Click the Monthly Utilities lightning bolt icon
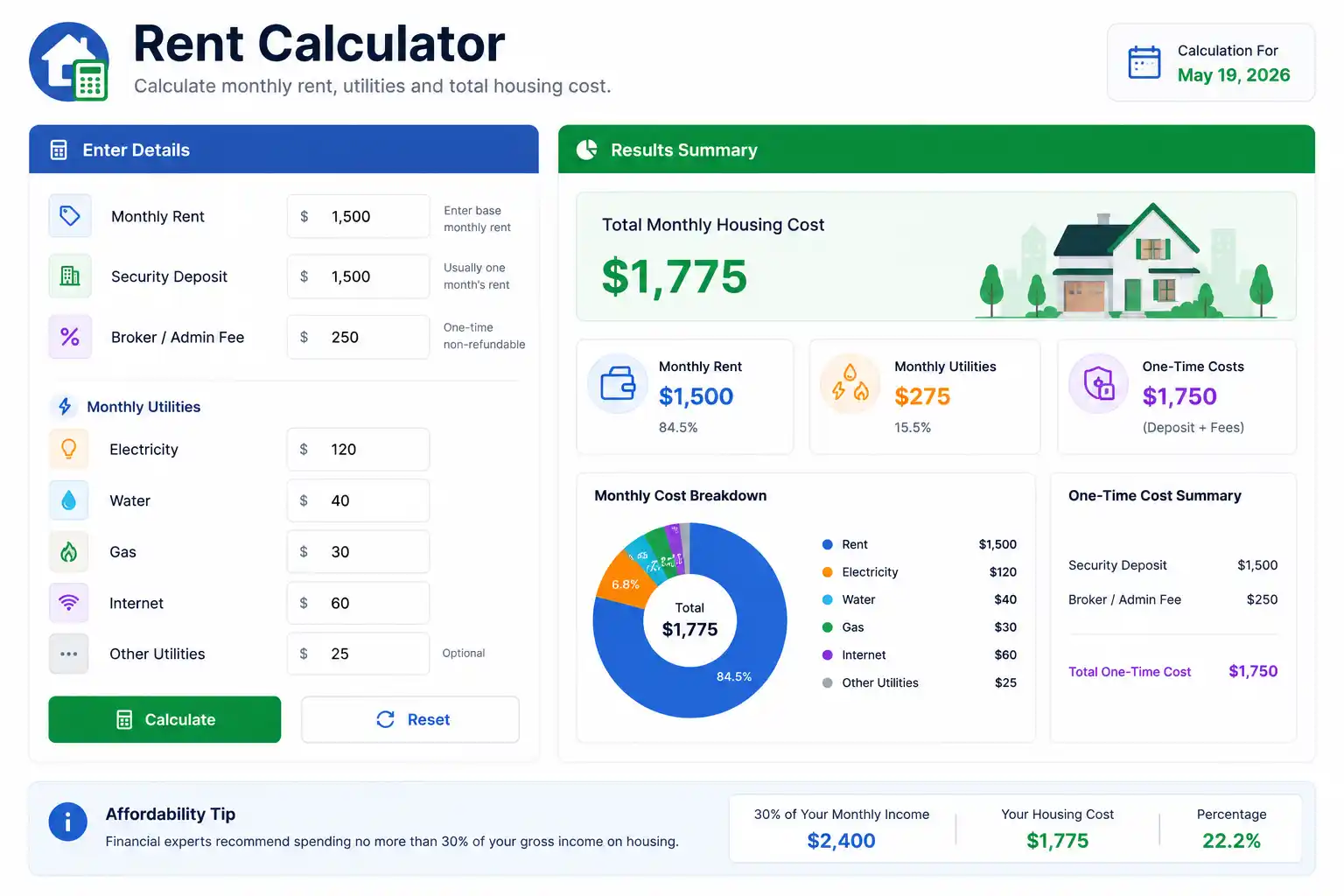Viewport: 1344px width, 896px height. click(65, 407)
